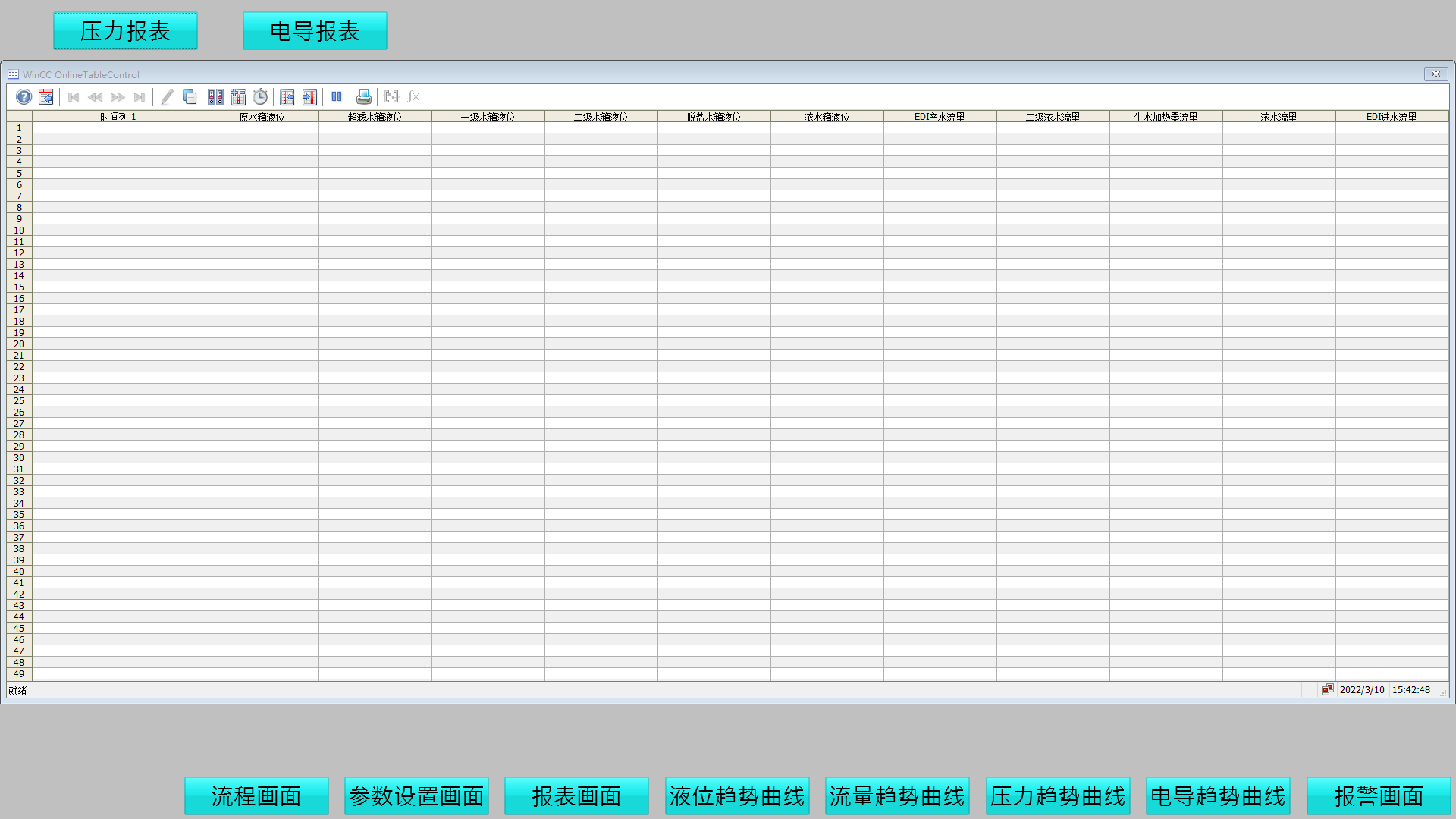This screenshot has width=1456, height=819.
Task: Switch to 参数设置画面 screen
Action: (416, 796)
